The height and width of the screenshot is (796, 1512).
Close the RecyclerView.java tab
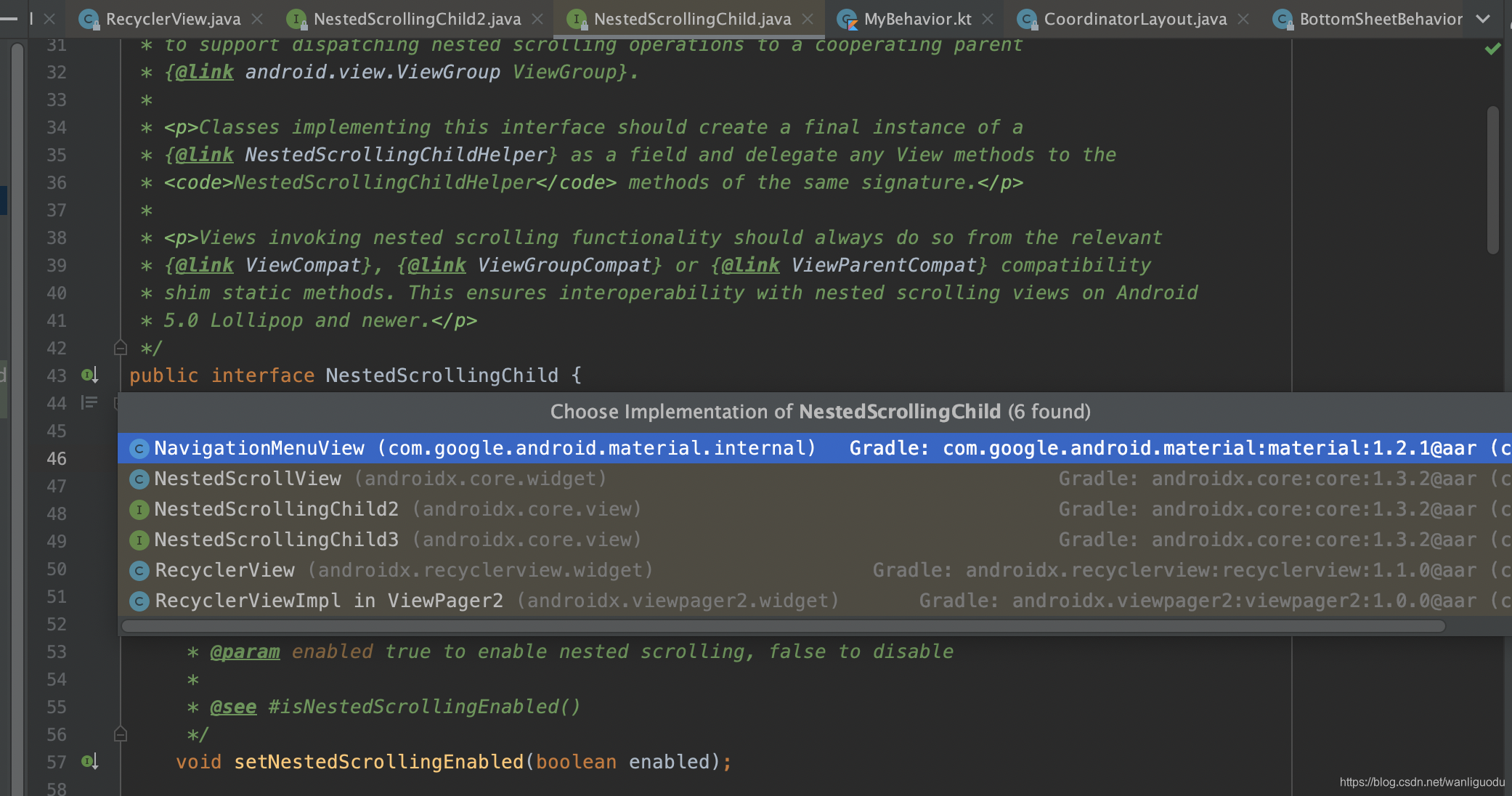[257, 20]
